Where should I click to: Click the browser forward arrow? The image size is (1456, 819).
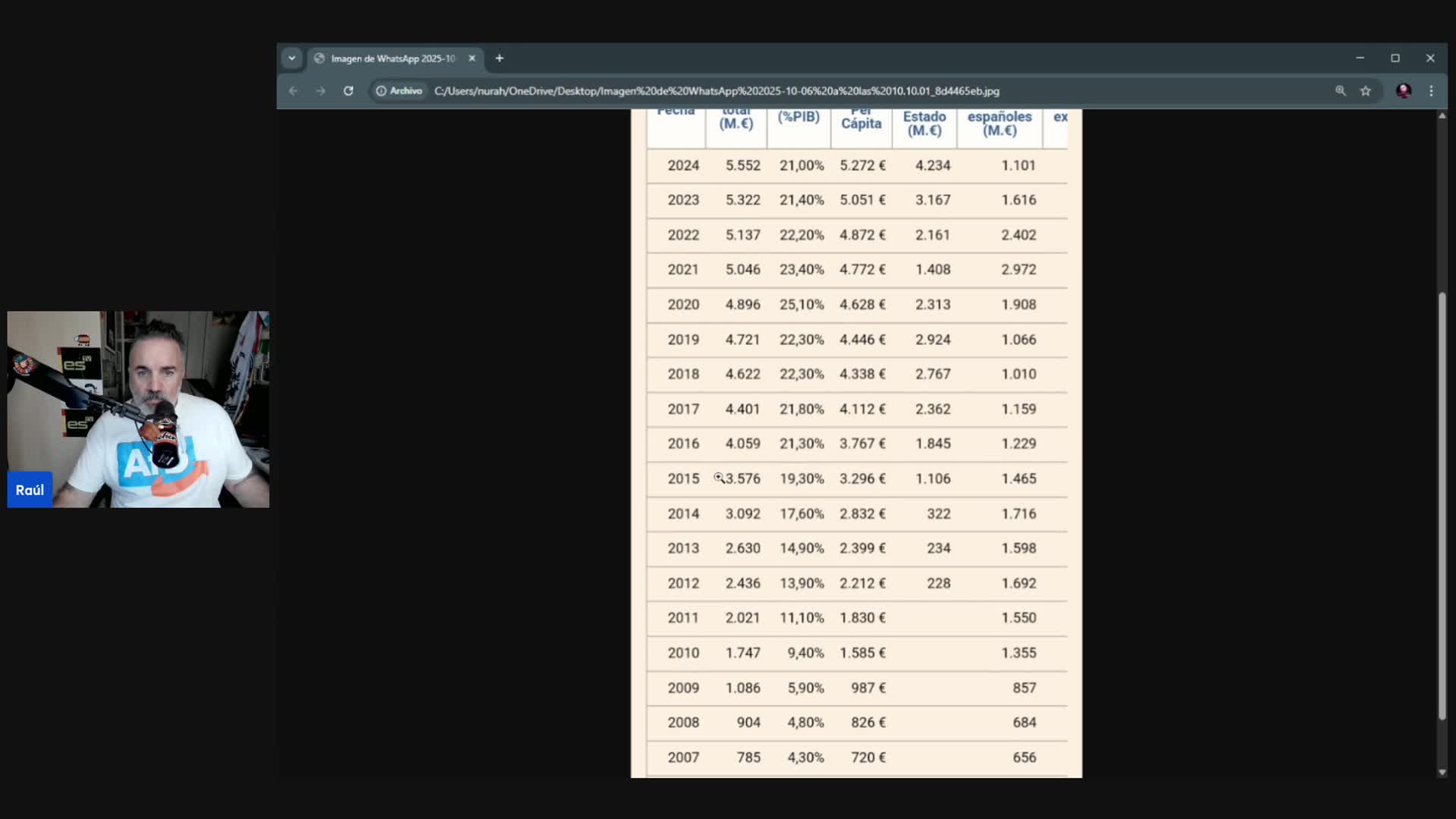pyautogui.click(x=321, y=91)
